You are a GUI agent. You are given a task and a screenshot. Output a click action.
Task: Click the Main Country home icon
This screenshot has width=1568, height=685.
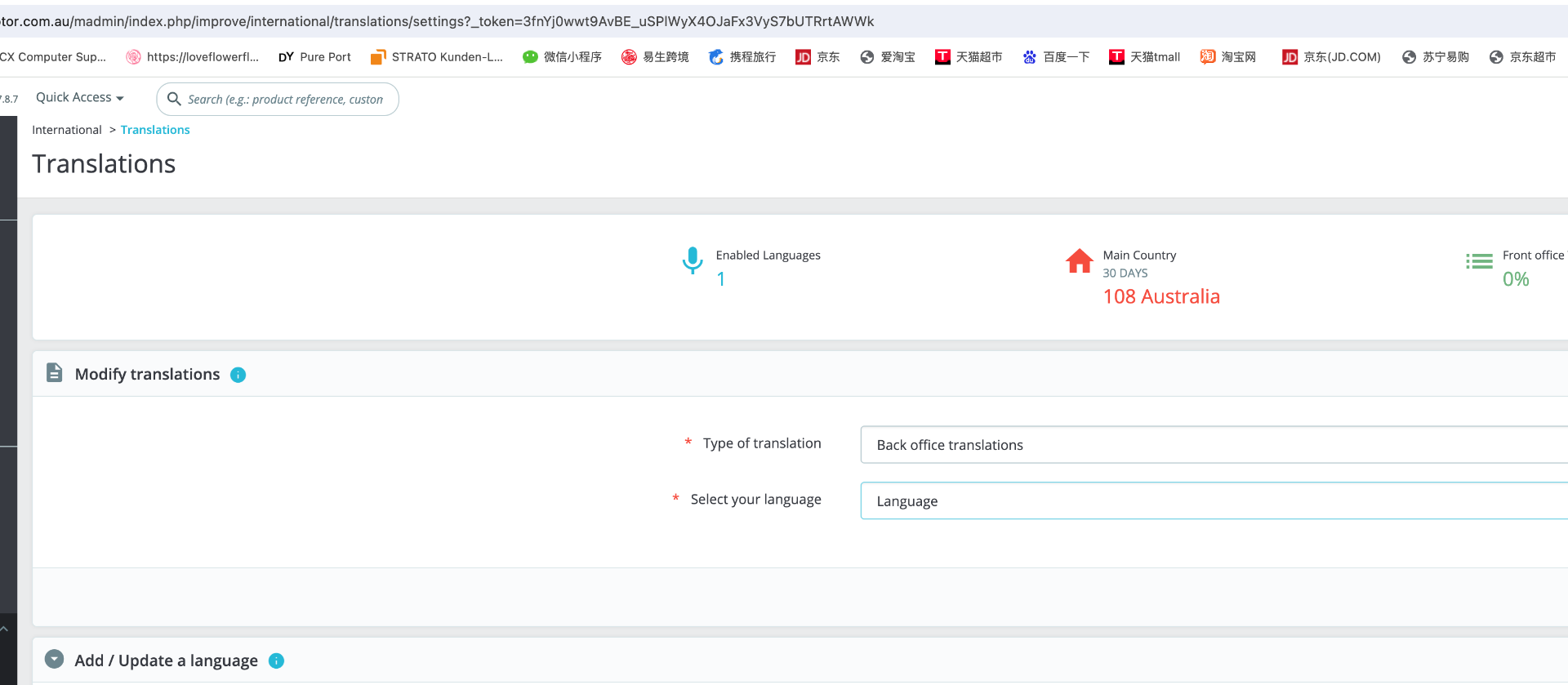[x=1079, y=260]
